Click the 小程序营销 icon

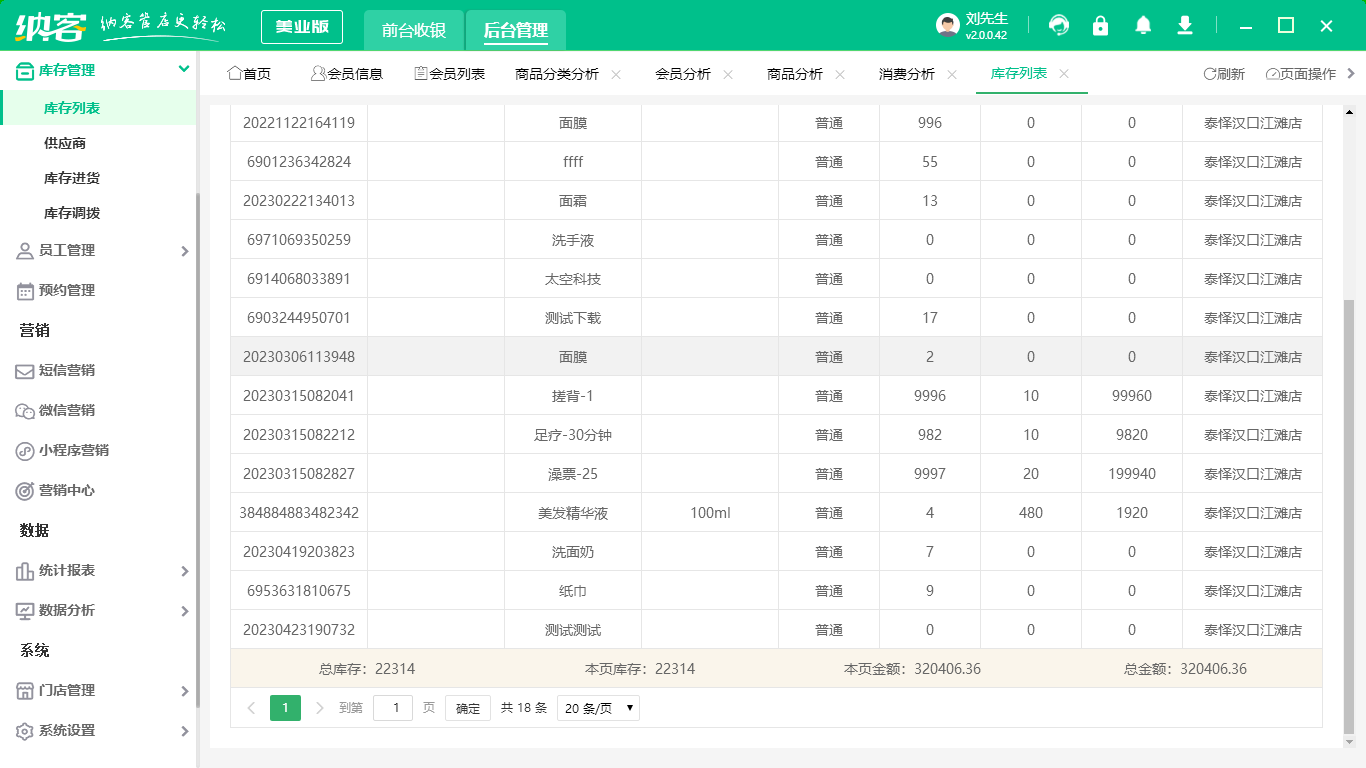point(25,451)
